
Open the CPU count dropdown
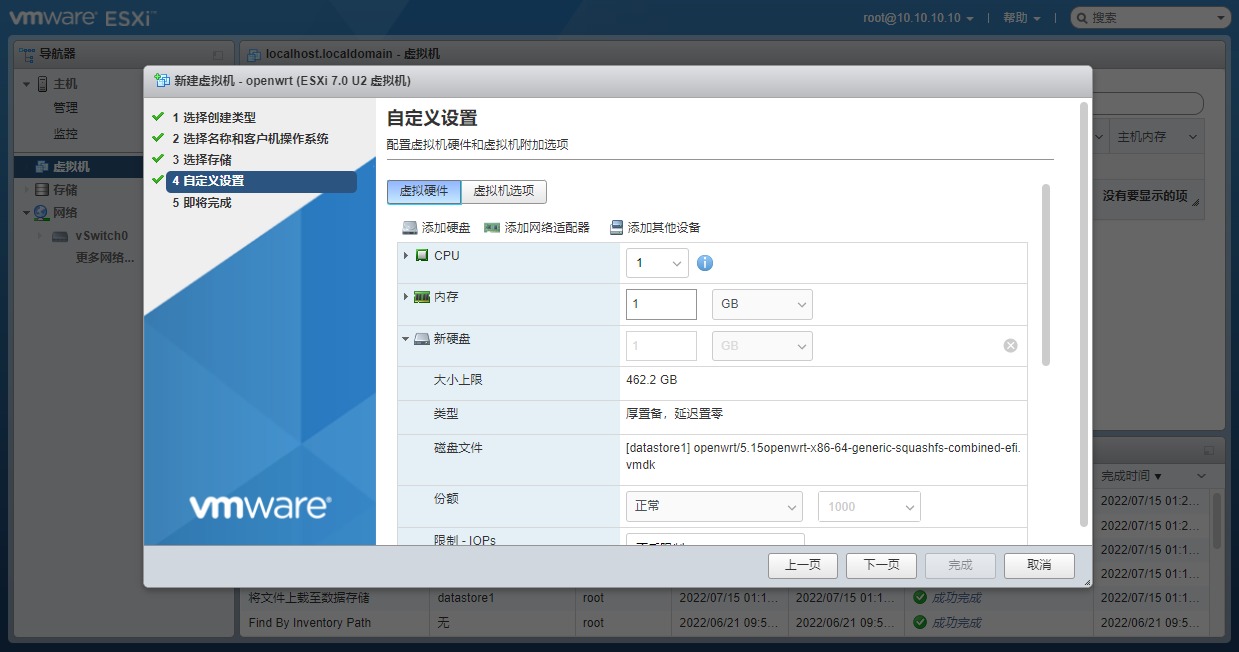[656, 261]
